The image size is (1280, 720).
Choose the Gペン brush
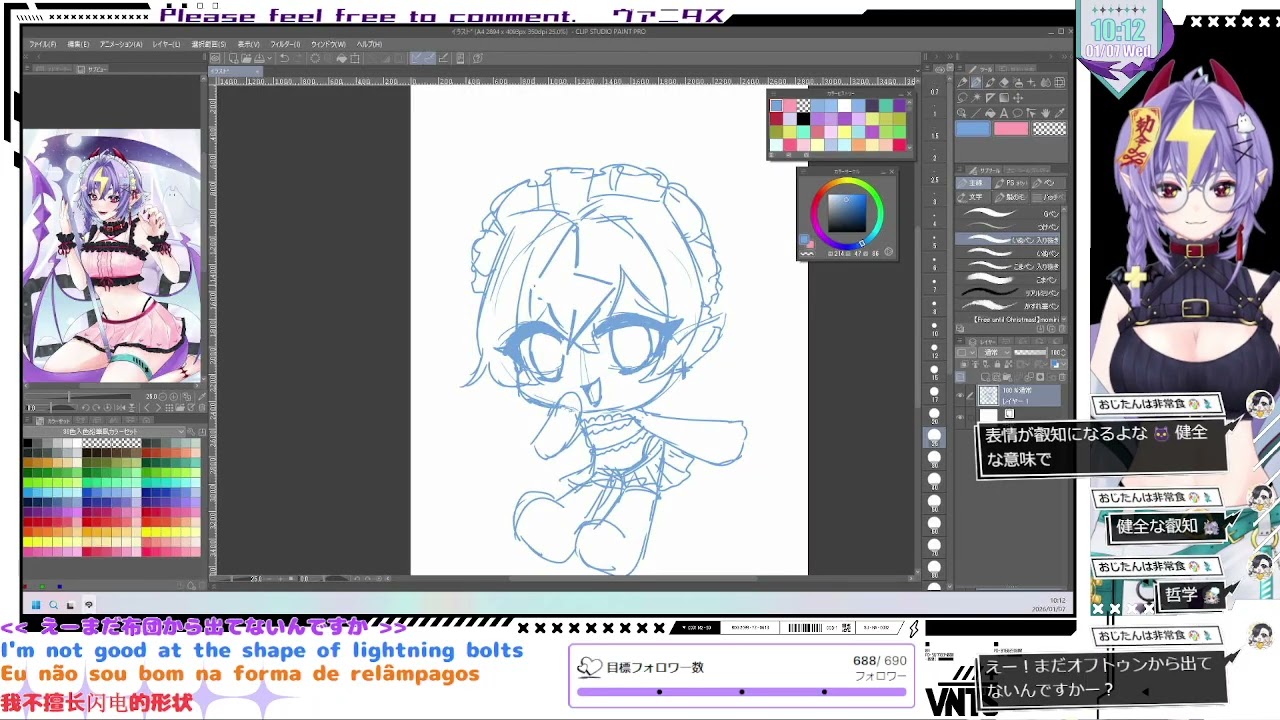[x=1007, y=213]
